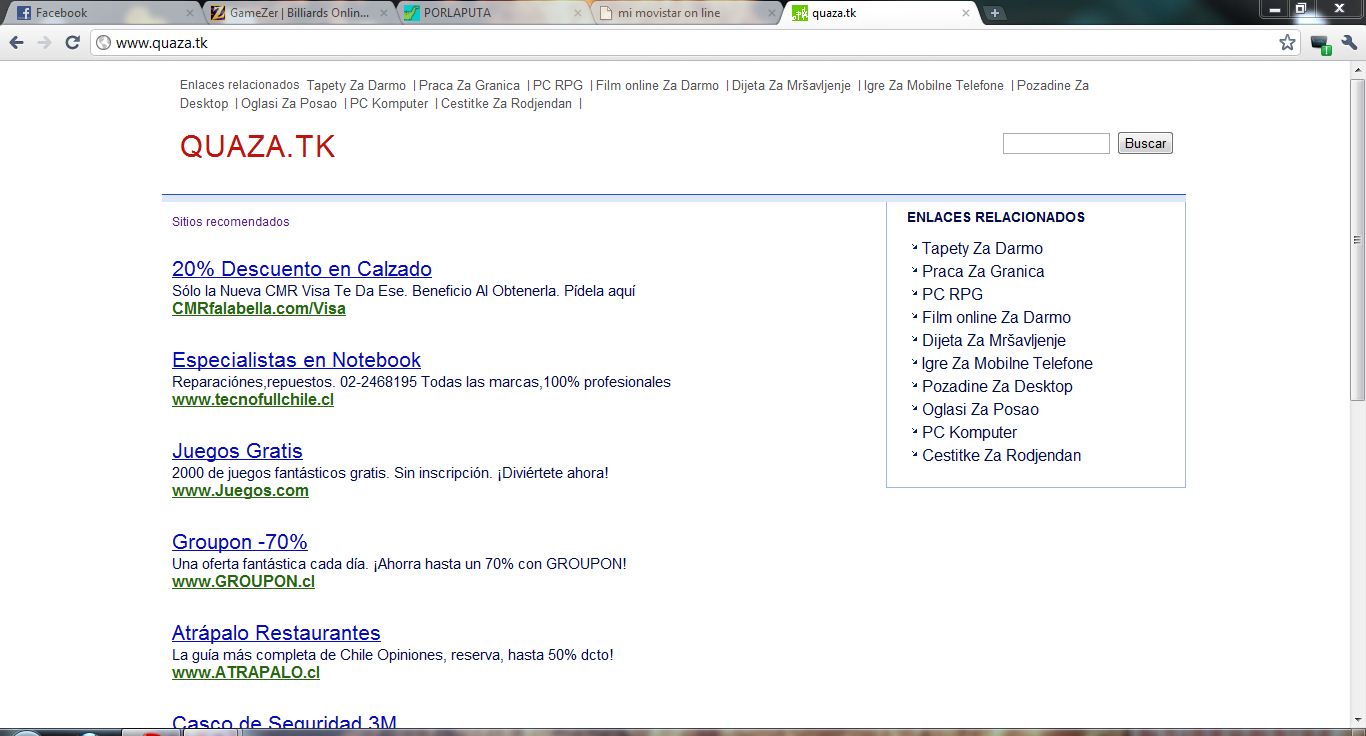Image resolution: width=1366 pixels, height=736 pixels.
Task: Reload the quaza.tk page
Action: click(x=72, y=43)
